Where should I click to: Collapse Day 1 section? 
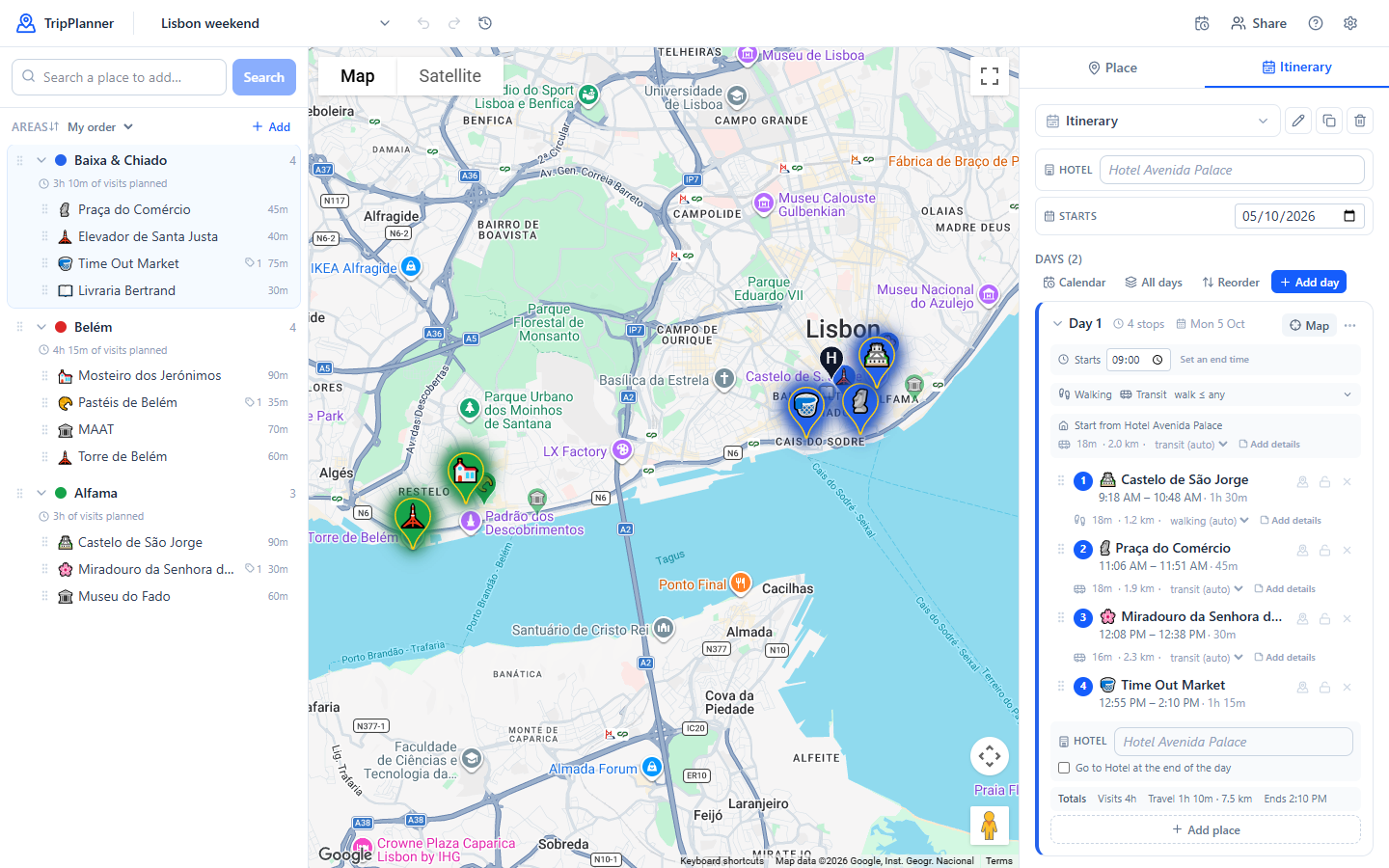[1058, 324]
